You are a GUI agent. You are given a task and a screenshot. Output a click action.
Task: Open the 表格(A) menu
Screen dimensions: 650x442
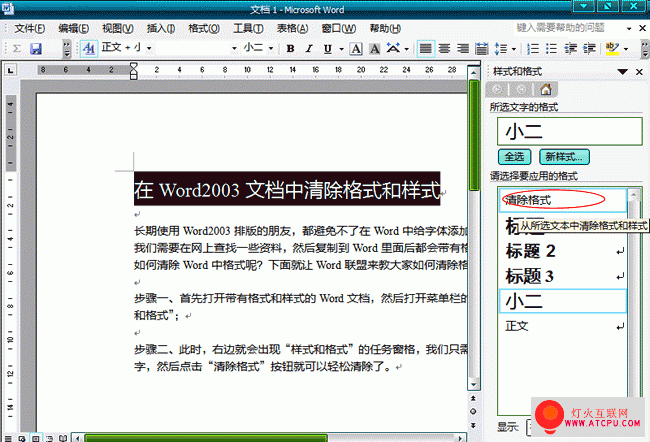pyautogui.click(x=292, y=28)
